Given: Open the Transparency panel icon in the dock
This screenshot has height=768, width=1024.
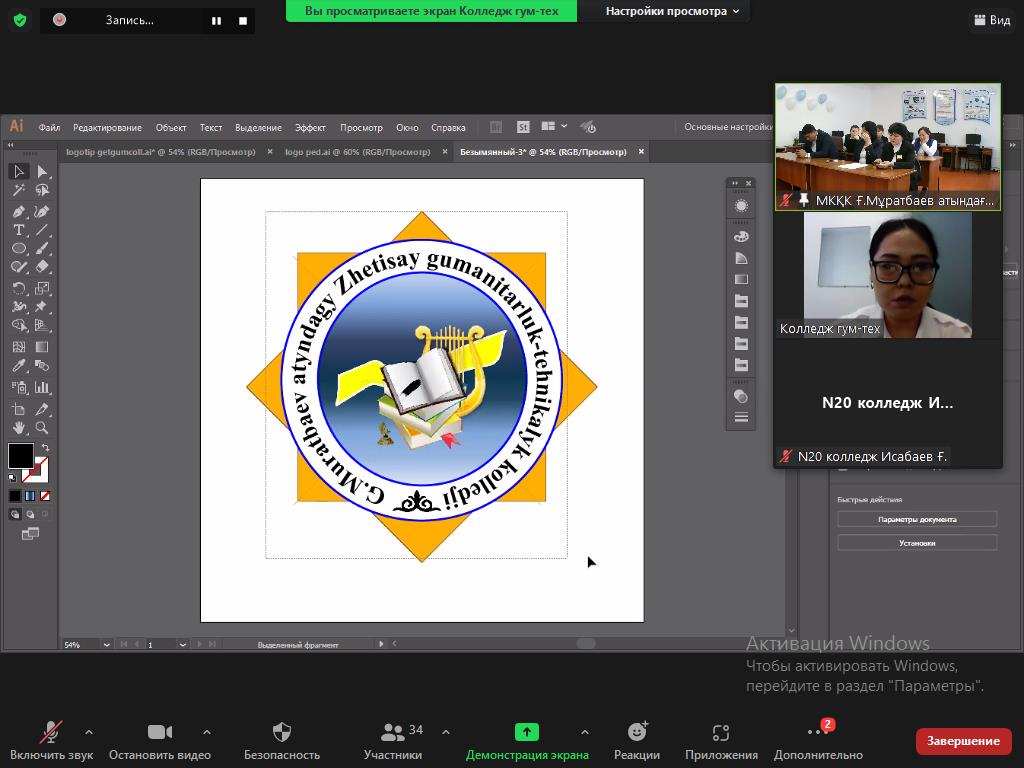Looking at the screenshot, I should (741, 396).
